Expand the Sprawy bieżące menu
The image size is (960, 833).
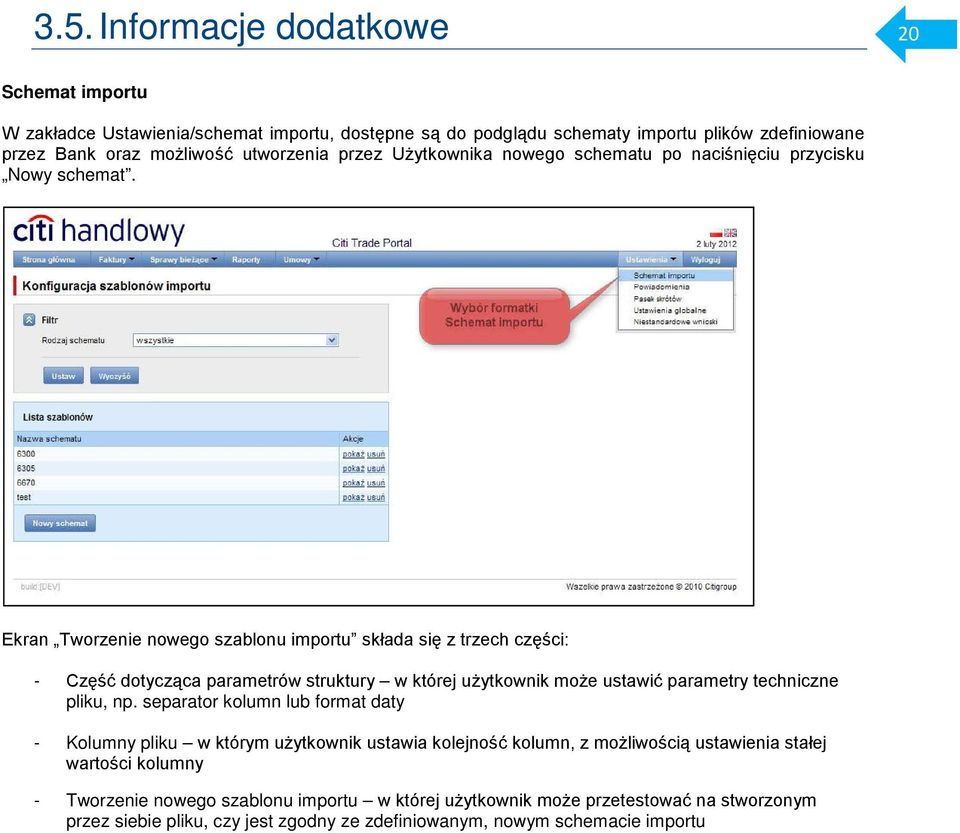pos(183,260)
